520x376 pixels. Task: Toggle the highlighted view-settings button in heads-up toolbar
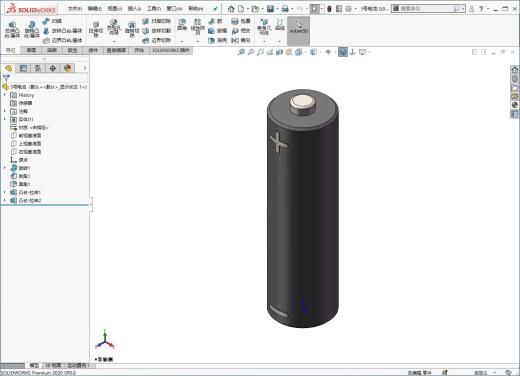pyautogui.click(x=343, y=52)
